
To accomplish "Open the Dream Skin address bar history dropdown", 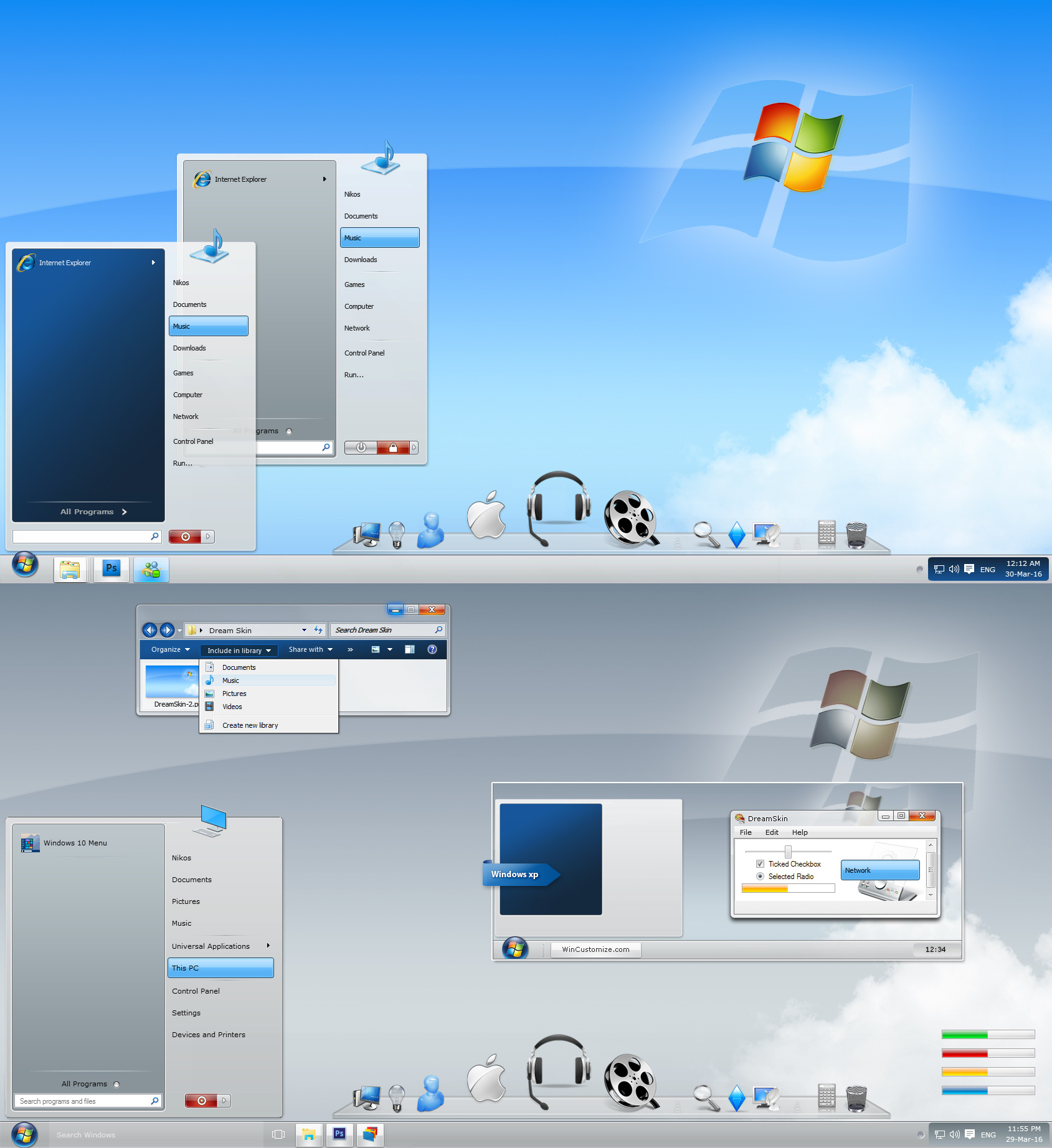I will click(x=304, y=630).
